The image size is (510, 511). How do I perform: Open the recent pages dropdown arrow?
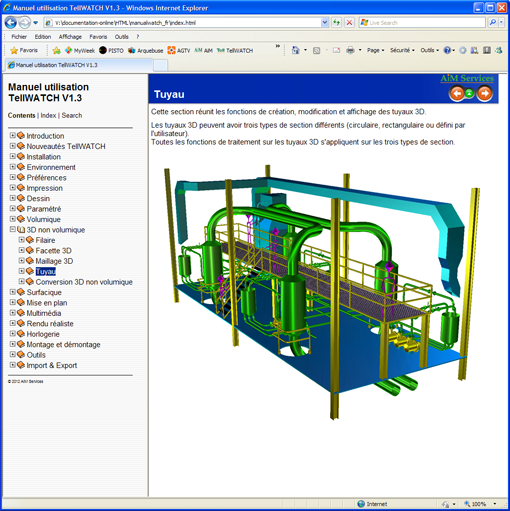click(35, 23)
